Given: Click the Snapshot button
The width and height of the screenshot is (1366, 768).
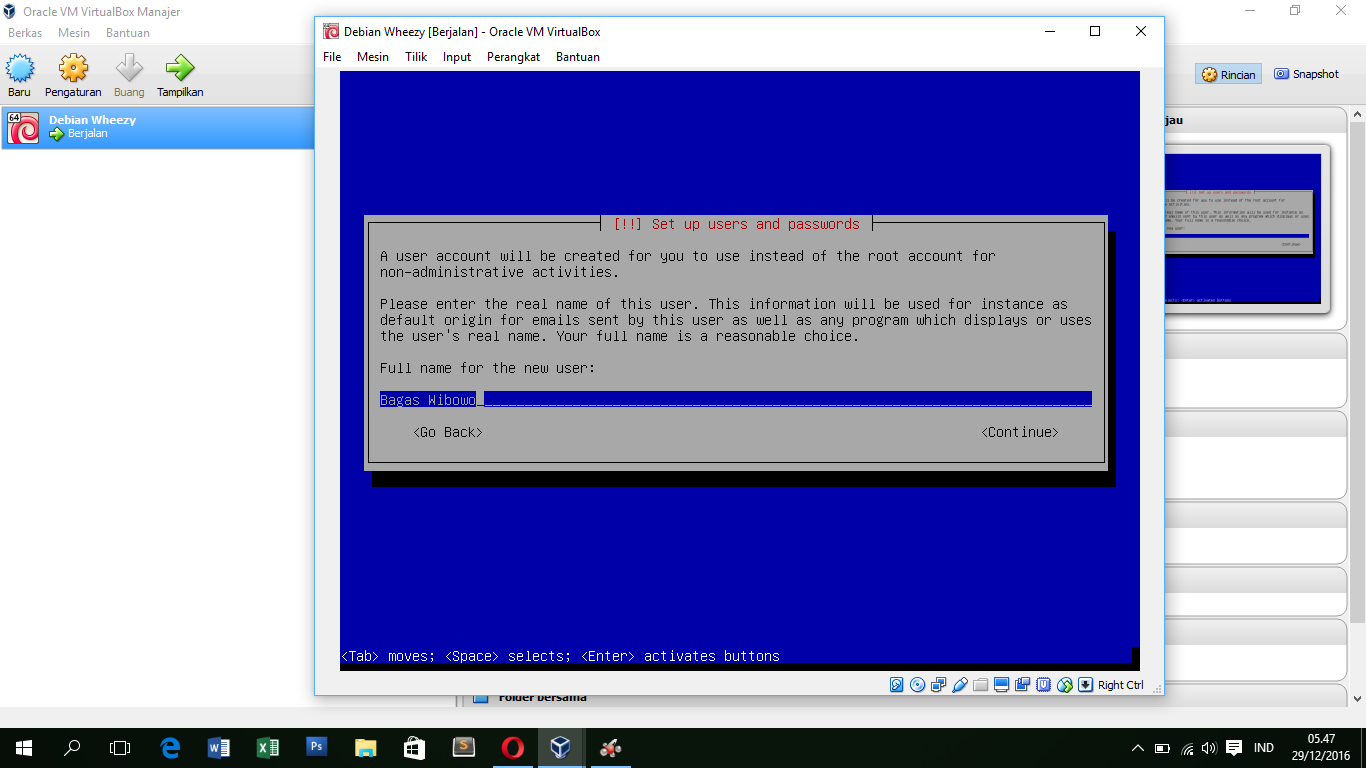Looking at the screenshot, I should coord(1306,74).
